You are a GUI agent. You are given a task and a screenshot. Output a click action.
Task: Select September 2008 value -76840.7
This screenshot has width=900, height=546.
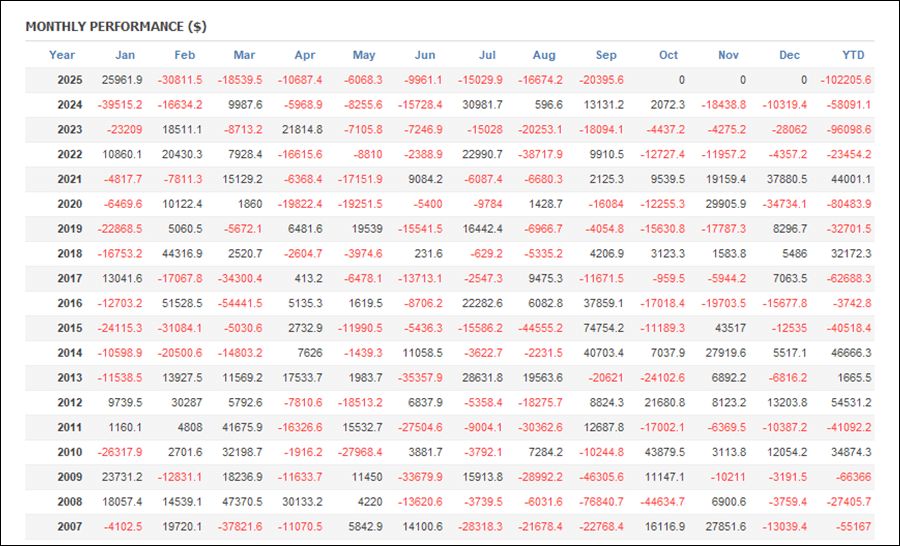pyautogui.click(x=601, y=499)
